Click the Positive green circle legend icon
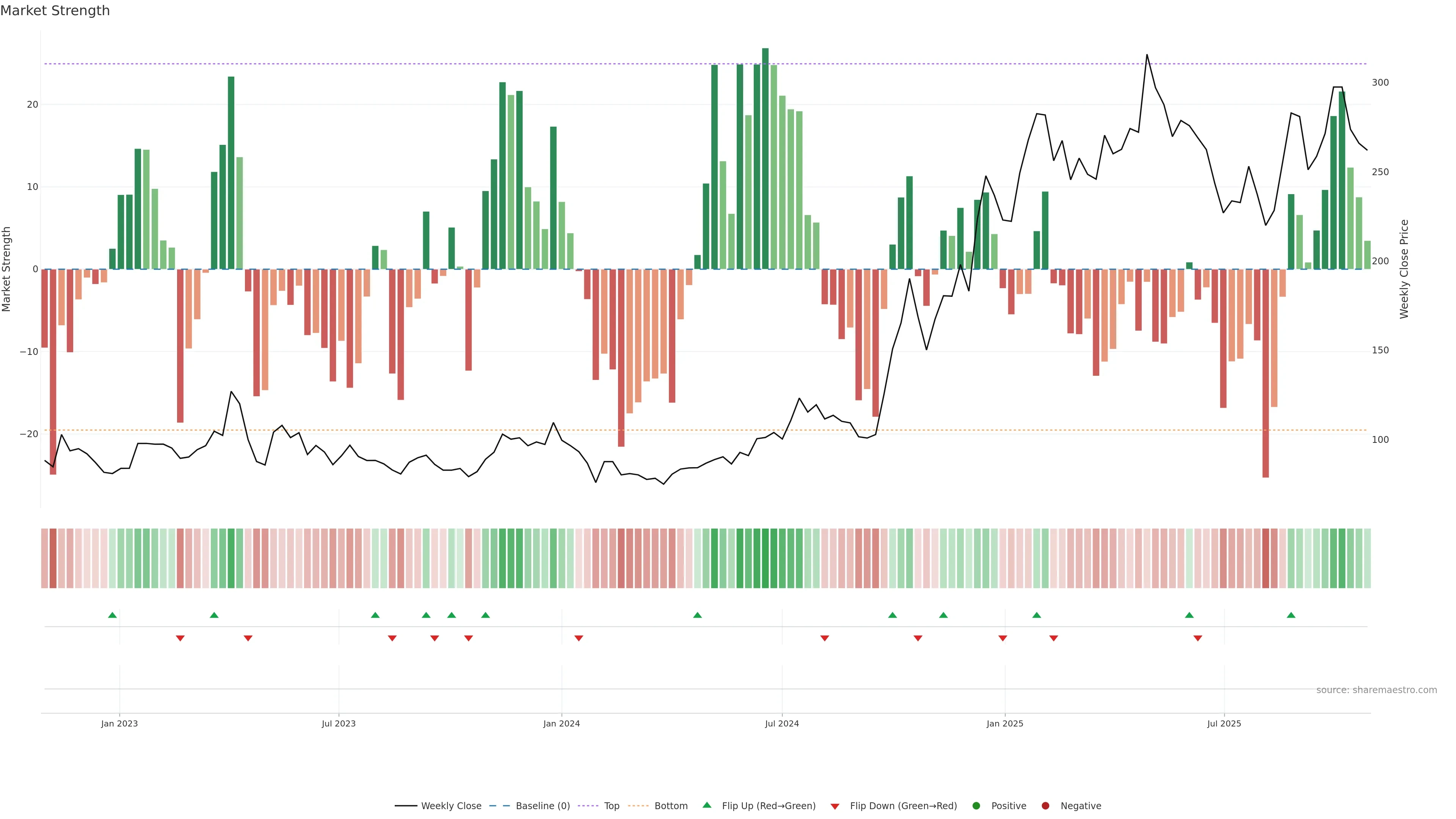This screenshot has height=819, width=1456. pyautogui.click(x=976, y=806)
